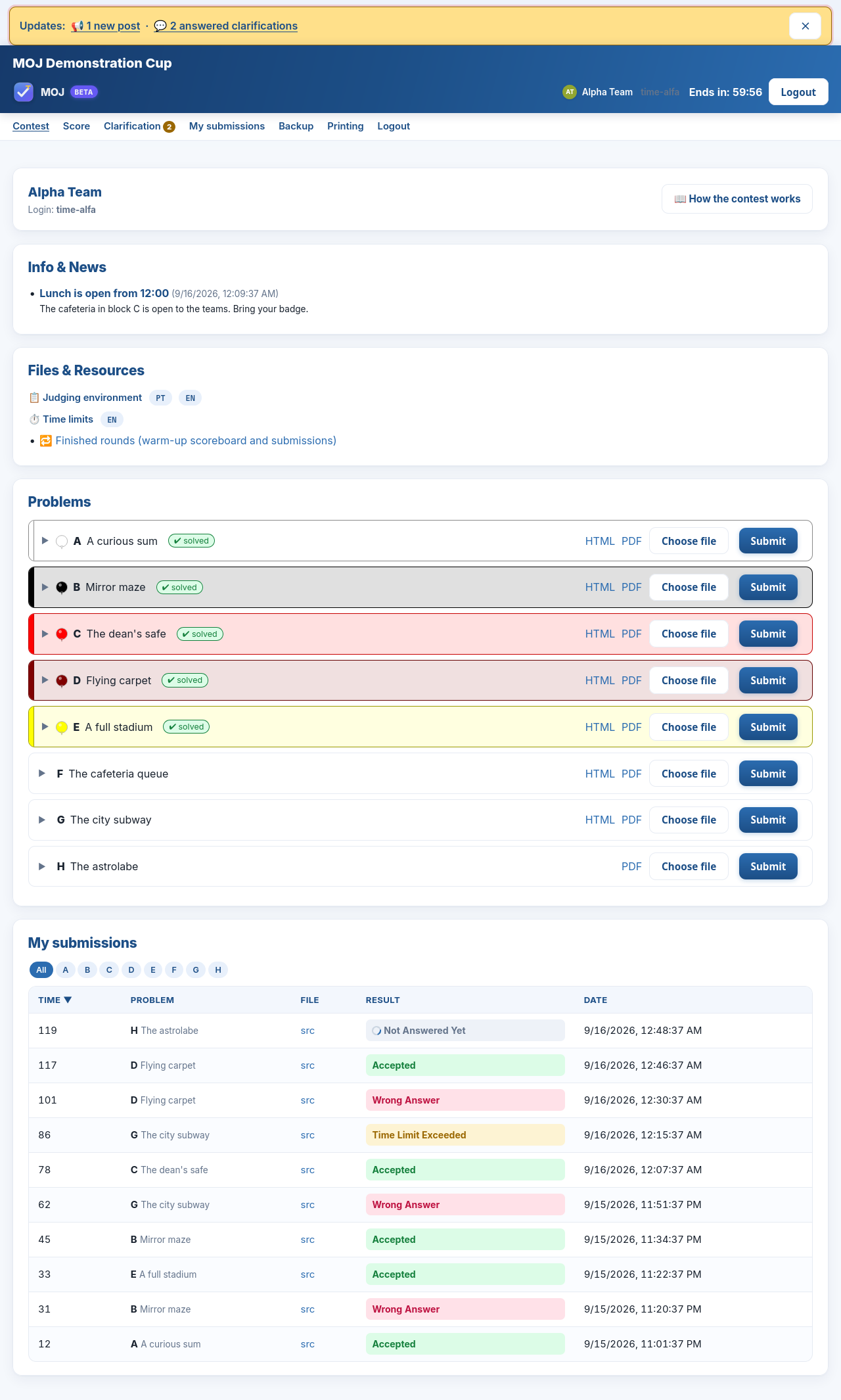The width and height of the screenshot is (841, 1400).
Task: Click the red balloon of problem C
Action: click(62, 634)
